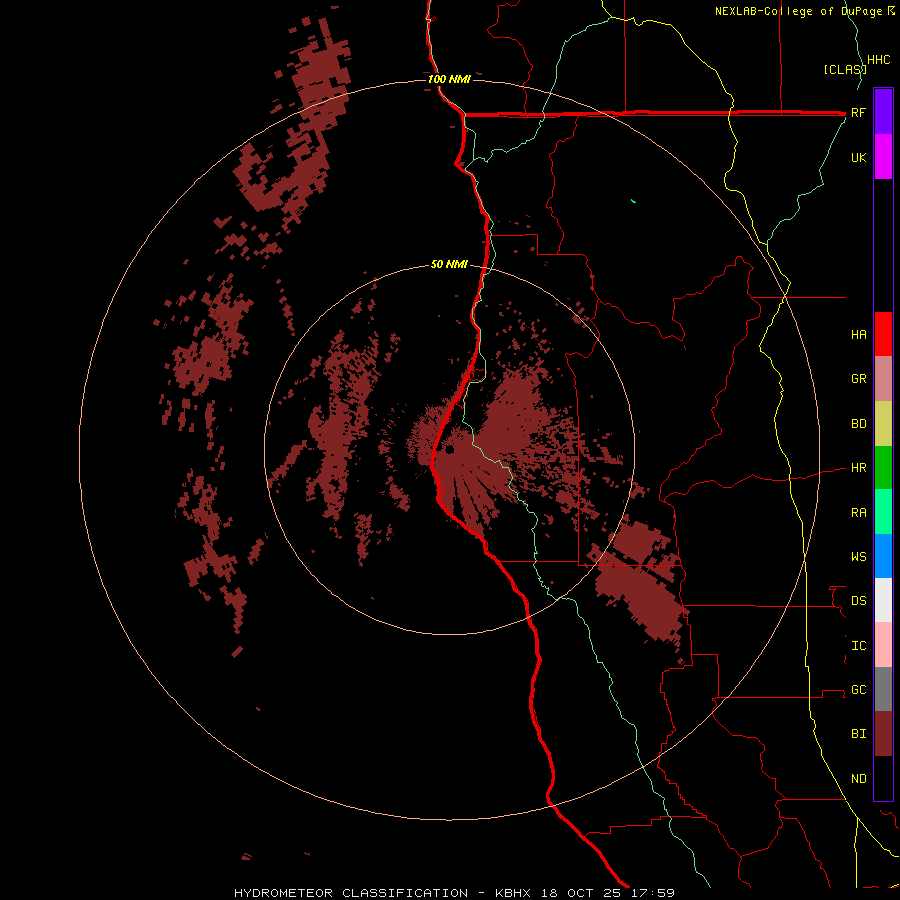Click the blue WS legend swatch
This screenshot has width=900, height=900.
pos(883,556)
